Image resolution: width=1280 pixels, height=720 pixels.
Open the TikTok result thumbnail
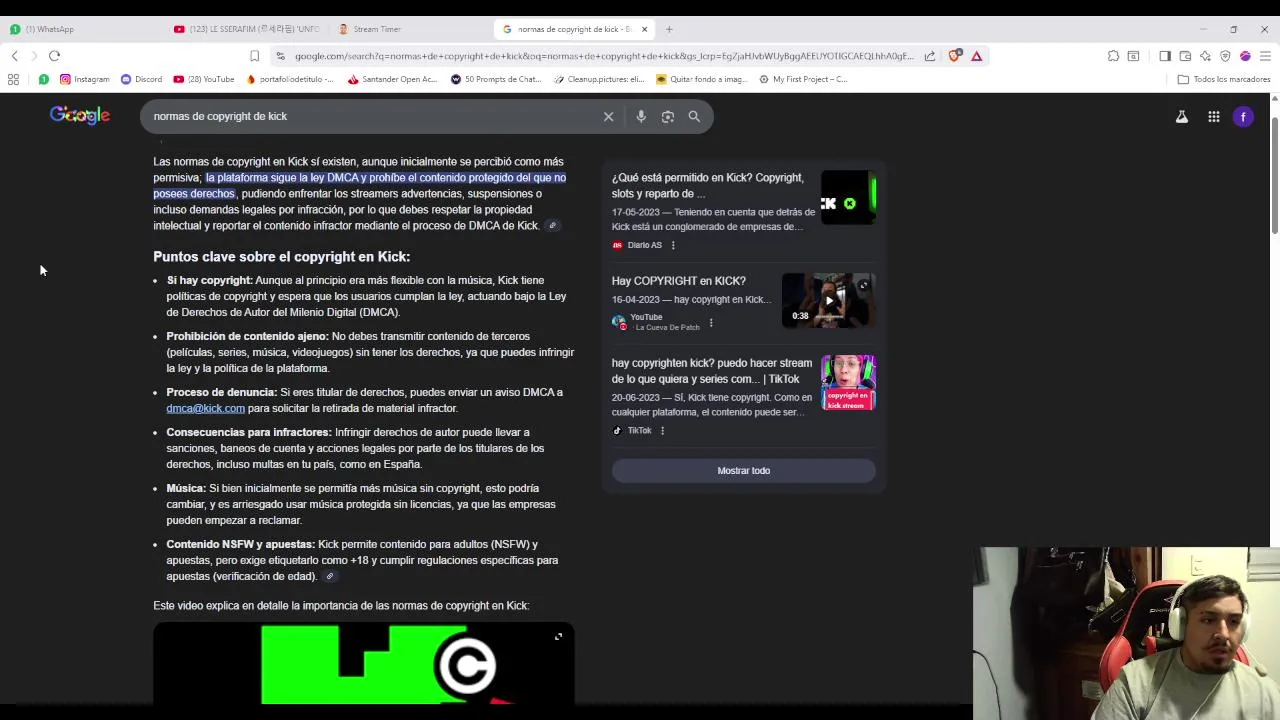click(x=848, y=382)
